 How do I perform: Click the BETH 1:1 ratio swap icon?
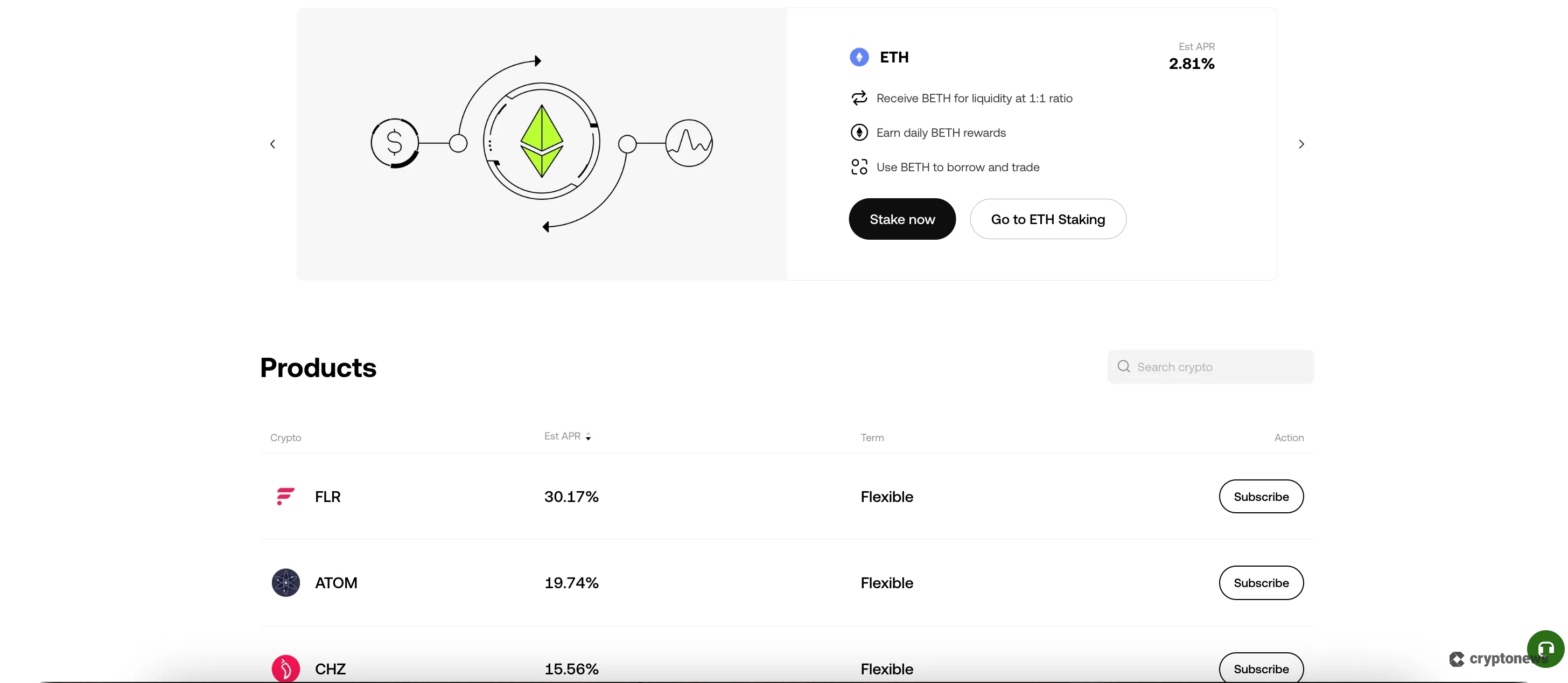click(858, 98)
